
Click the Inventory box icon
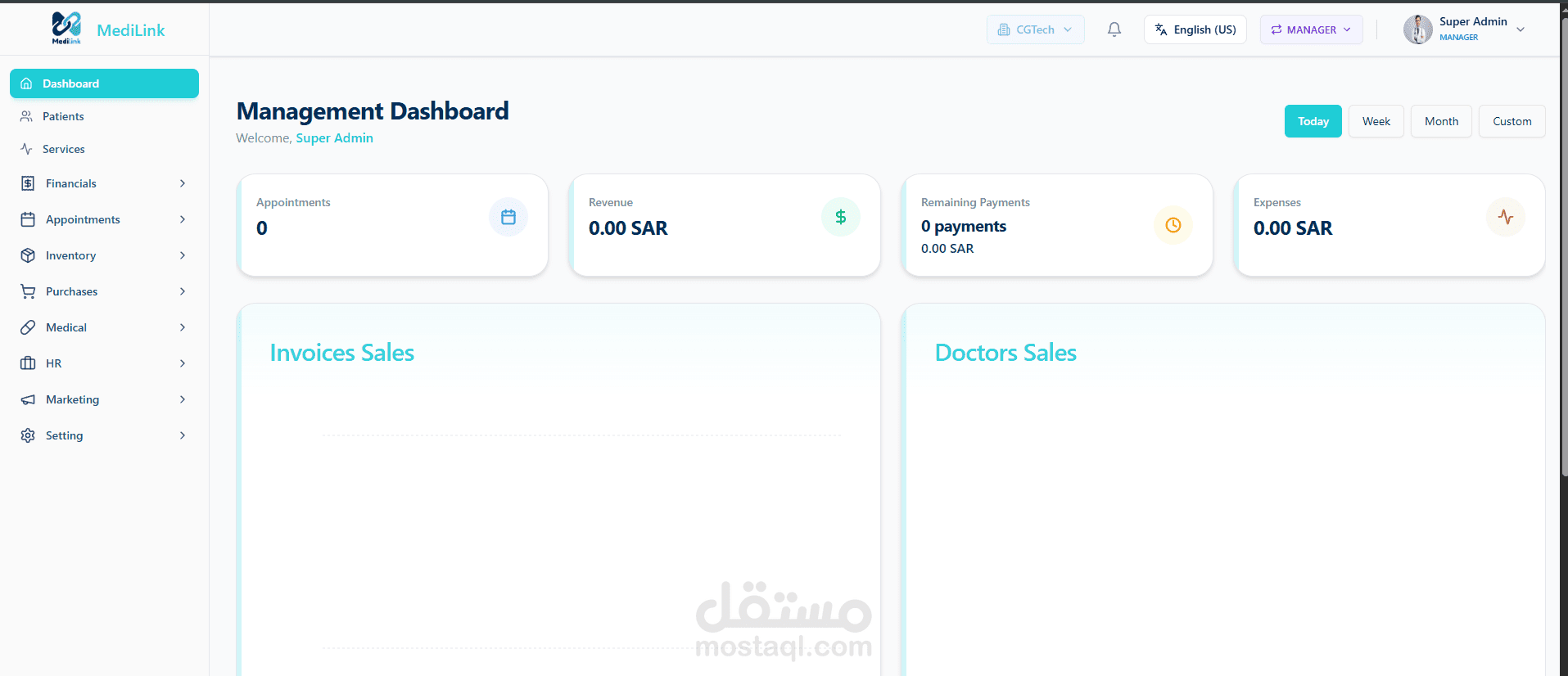28,255
